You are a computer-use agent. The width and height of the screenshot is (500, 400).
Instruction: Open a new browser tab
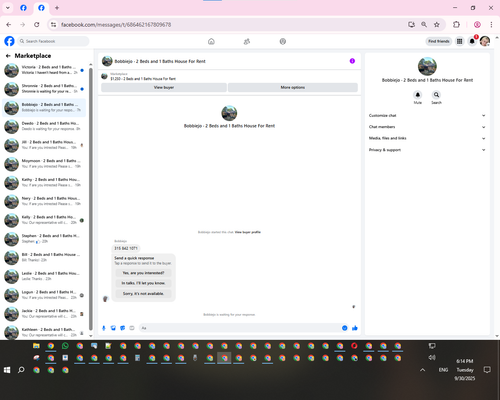point(57,8)
